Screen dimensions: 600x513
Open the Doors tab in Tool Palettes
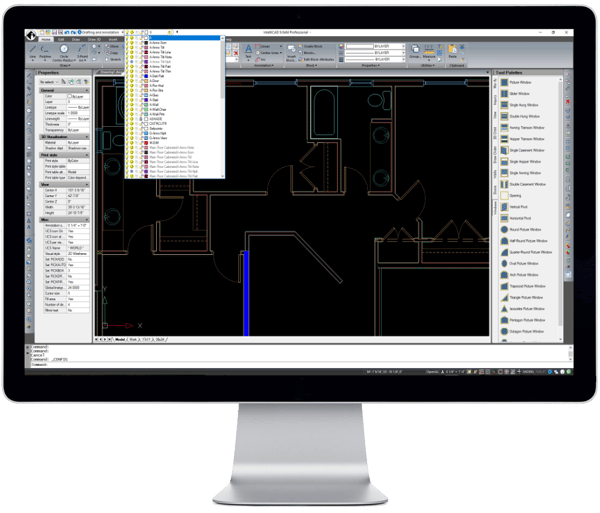point(494,190)
